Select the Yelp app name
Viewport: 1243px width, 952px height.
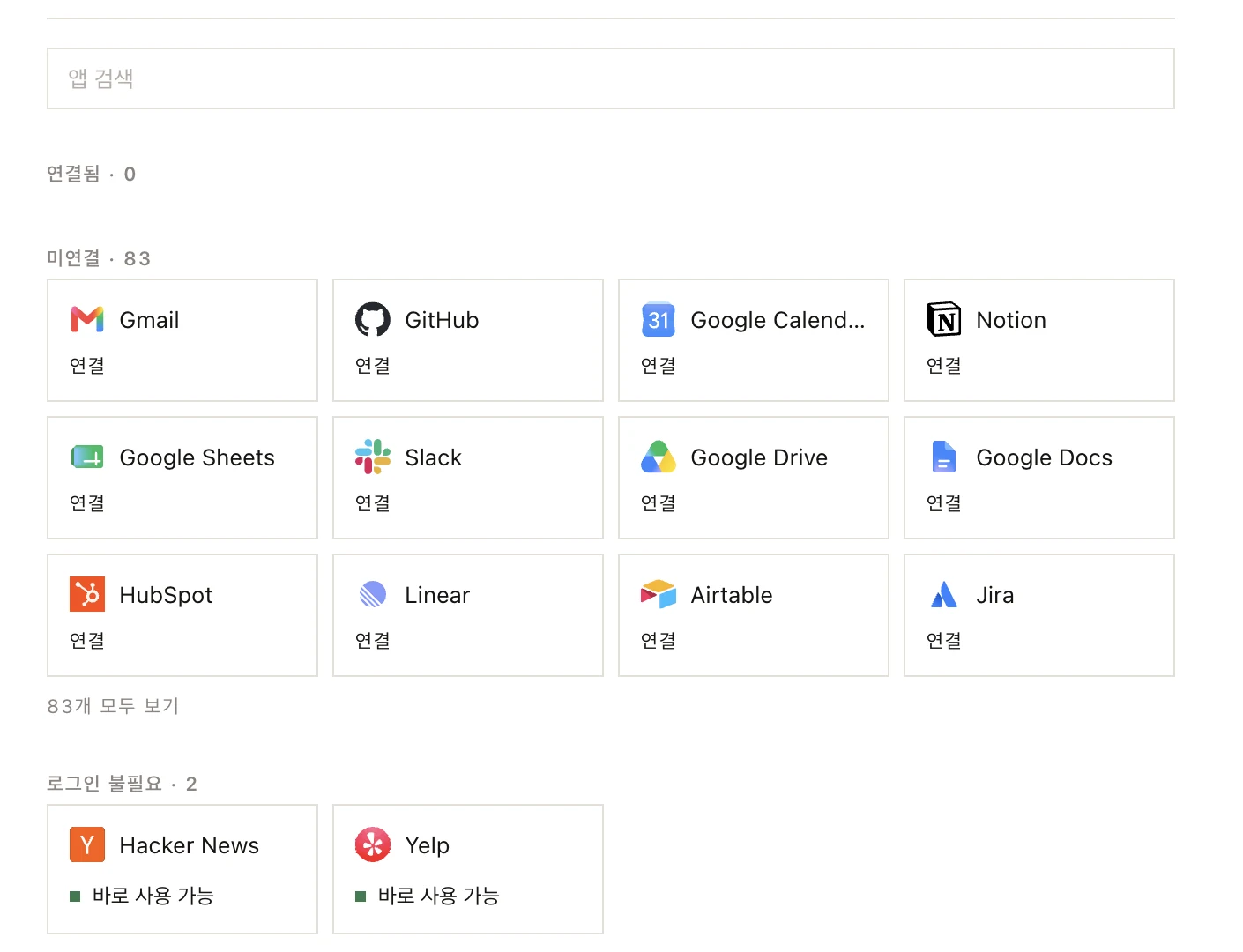click(428, 845)
